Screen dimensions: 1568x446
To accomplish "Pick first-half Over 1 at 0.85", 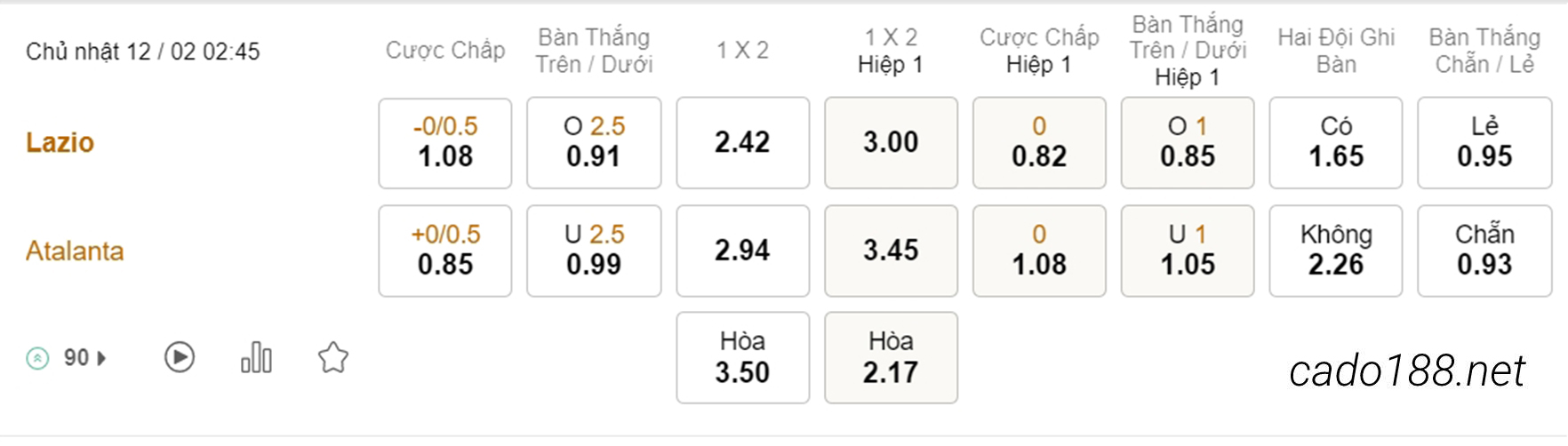I will coord(1188,143).
